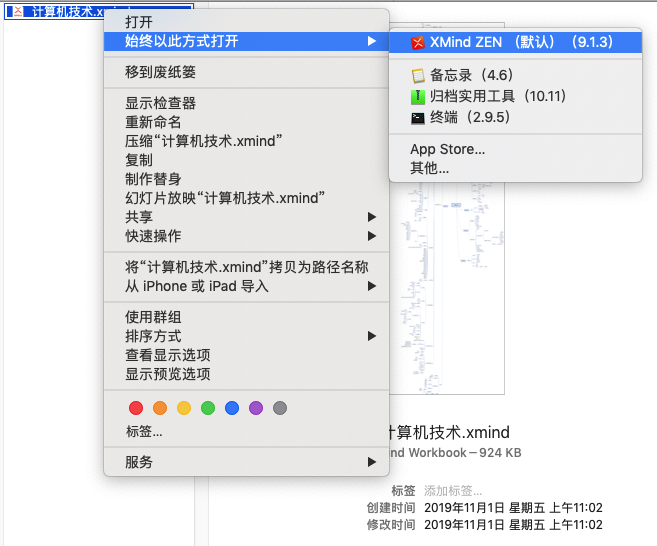Screen dimensions: 657x546
Task: Choose 备忘录 (4.6) to open file
Action: (x=515, y=75)
